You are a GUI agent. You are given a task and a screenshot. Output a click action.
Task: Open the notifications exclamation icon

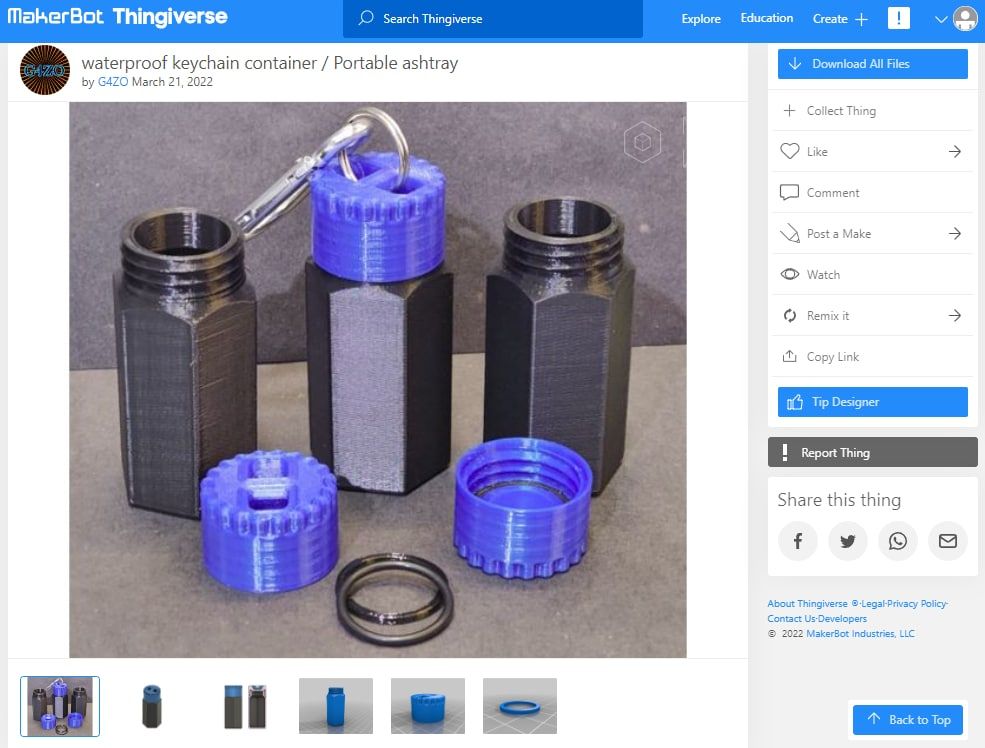[898, 18]
